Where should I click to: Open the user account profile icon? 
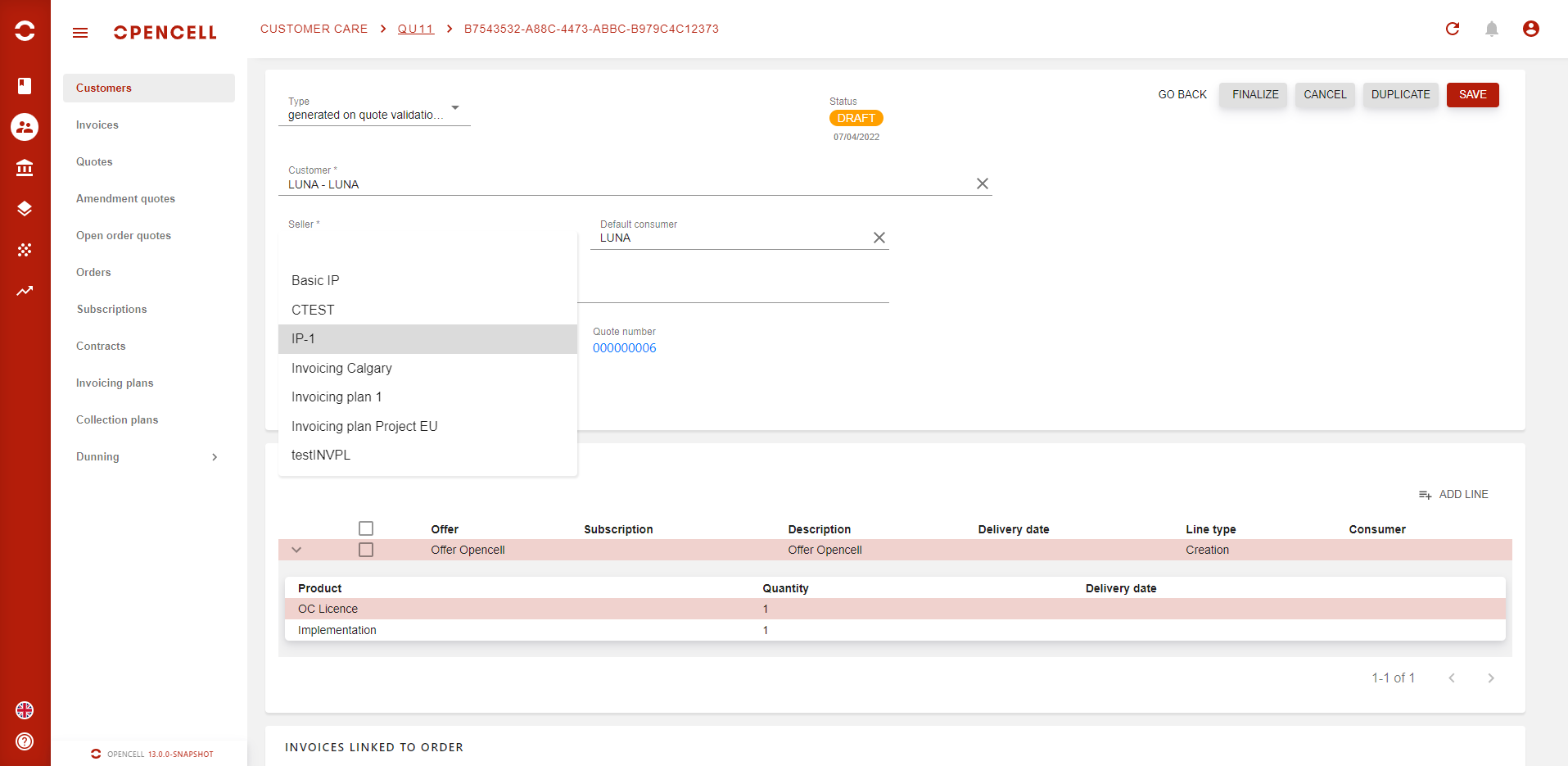click(1530, 29)
